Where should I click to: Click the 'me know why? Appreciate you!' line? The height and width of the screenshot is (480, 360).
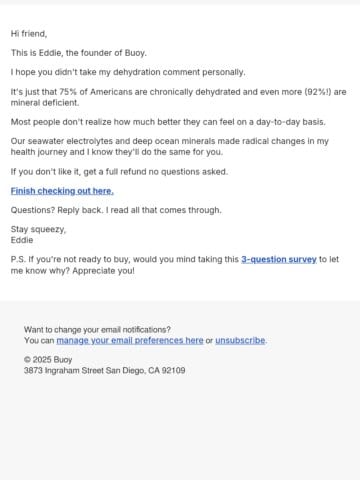click(x=73, y=270)
